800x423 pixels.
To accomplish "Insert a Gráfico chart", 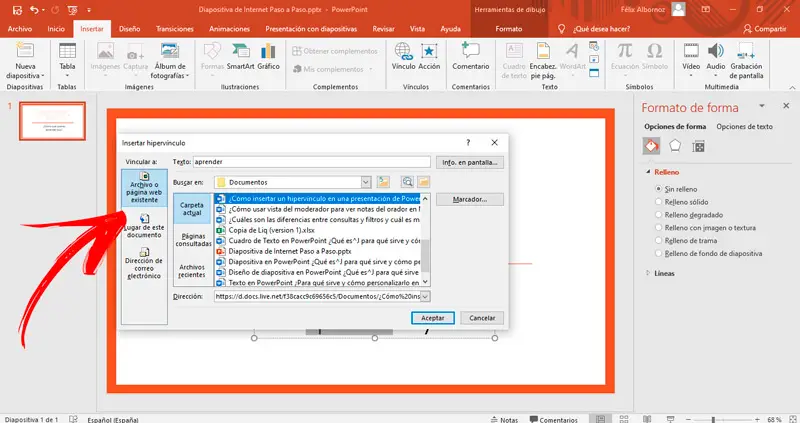I will (268, 56).
